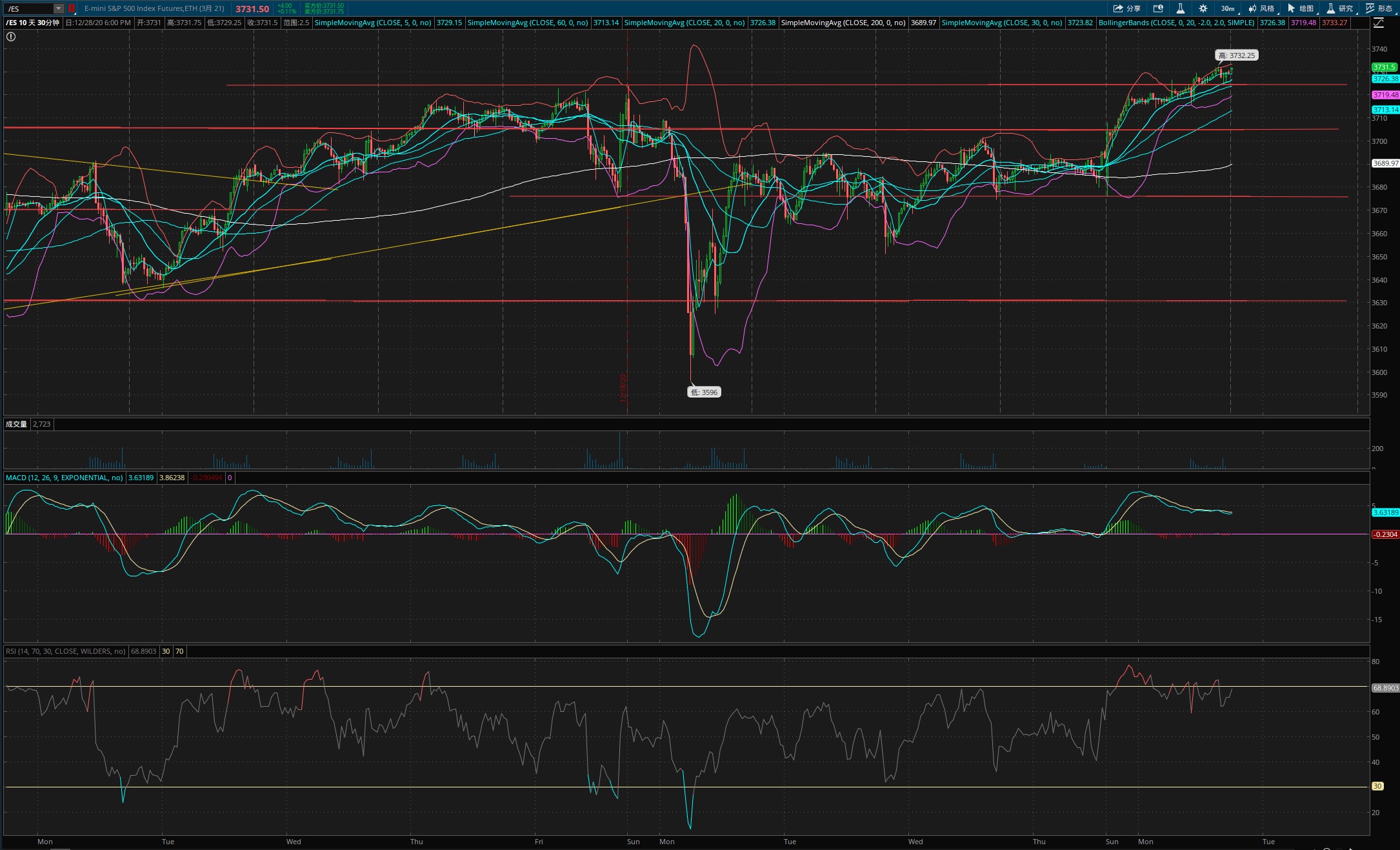Click the E-mini S&P 500 Index Futures title
Viewport: 1400px width, 850px height.
[x=154, y=8]
